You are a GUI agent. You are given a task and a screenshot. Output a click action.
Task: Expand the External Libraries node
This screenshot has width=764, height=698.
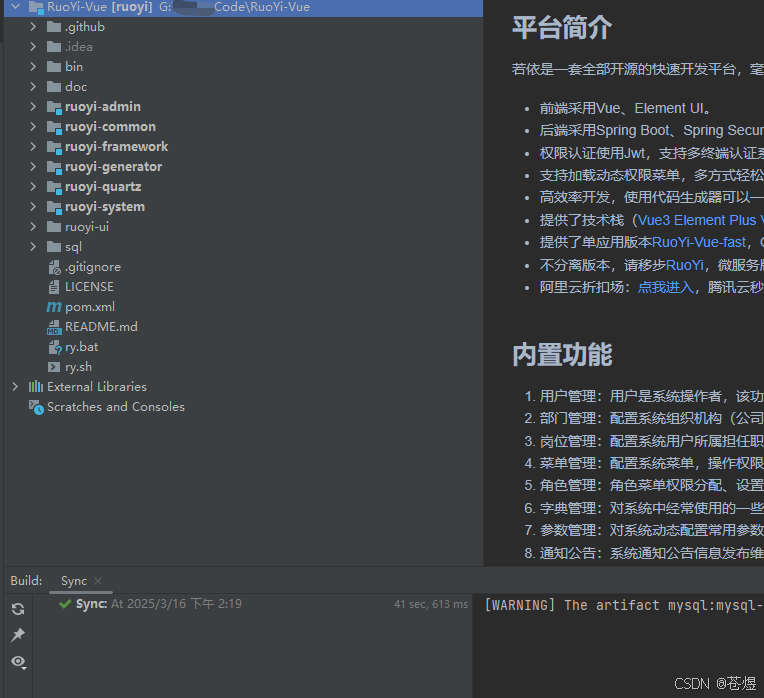[15, 387]
